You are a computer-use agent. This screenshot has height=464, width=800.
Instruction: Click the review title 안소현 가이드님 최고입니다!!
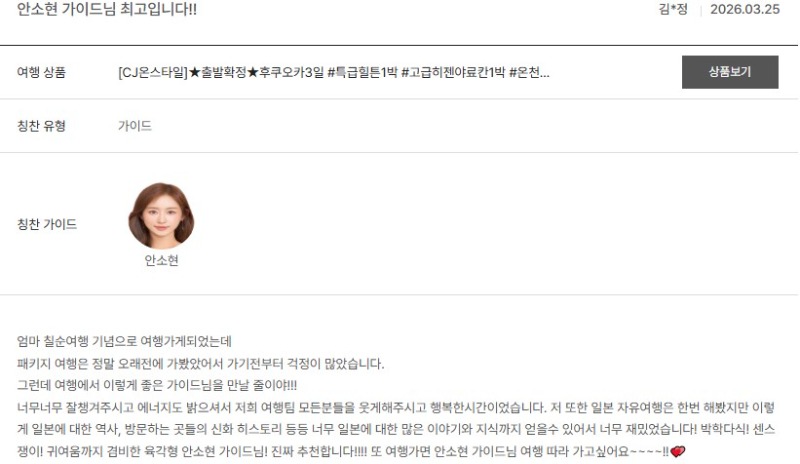pyautogui.click(x=107, y=9)
